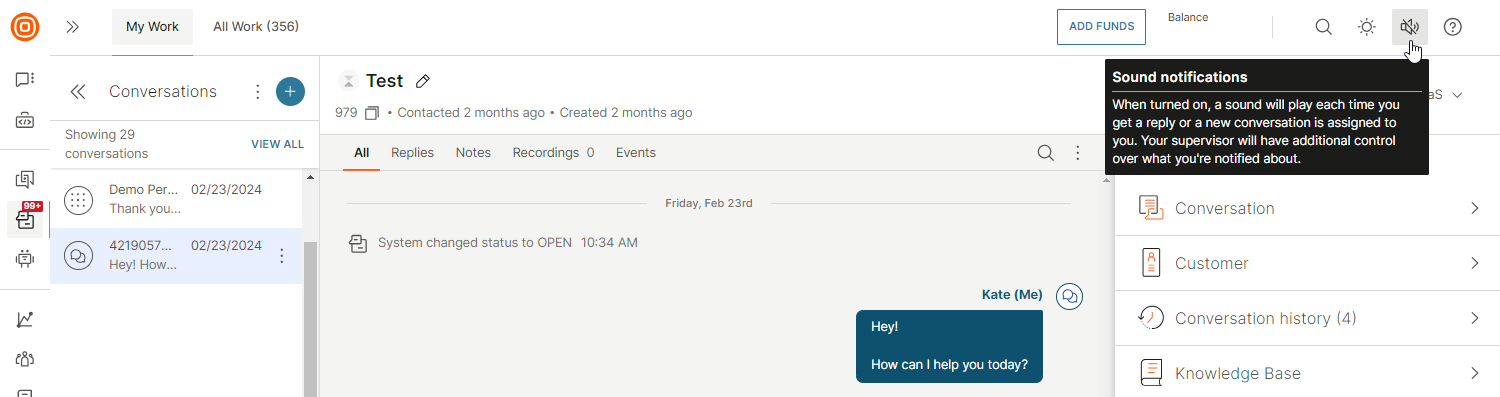Start a new conversation with plus button
Image resolution: width=1500 pixels, height=397 pixels.
tap(290, 92)
